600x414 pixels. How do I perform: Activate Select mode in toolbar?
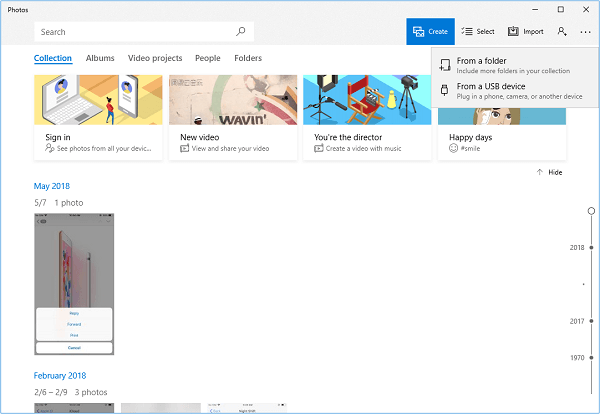point(478,32)
